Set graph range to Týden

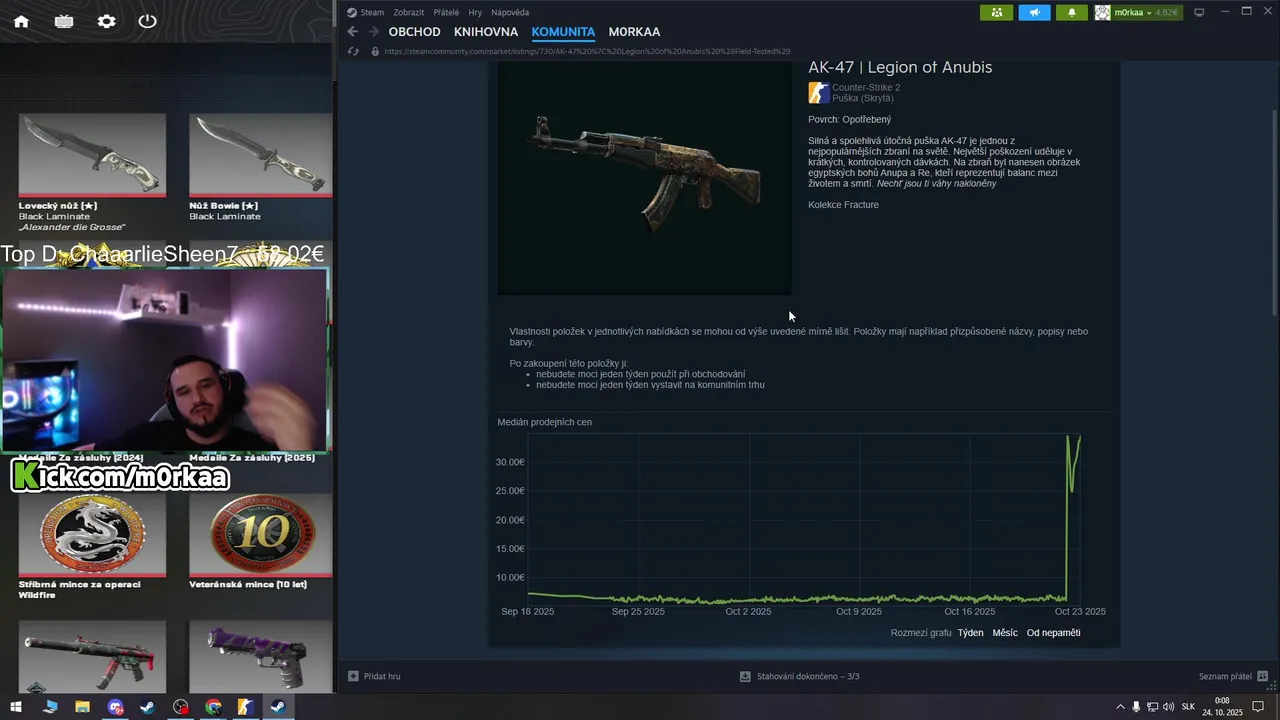(970, 633)
